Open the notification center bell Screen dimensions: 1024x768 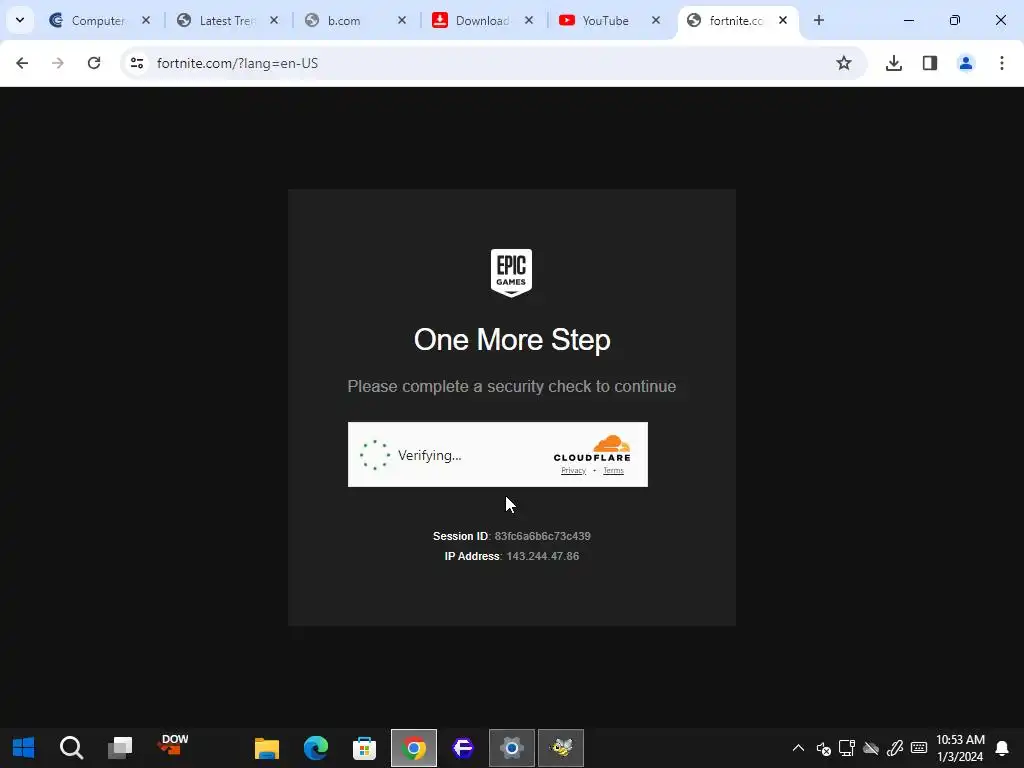tap(1002, 748)
